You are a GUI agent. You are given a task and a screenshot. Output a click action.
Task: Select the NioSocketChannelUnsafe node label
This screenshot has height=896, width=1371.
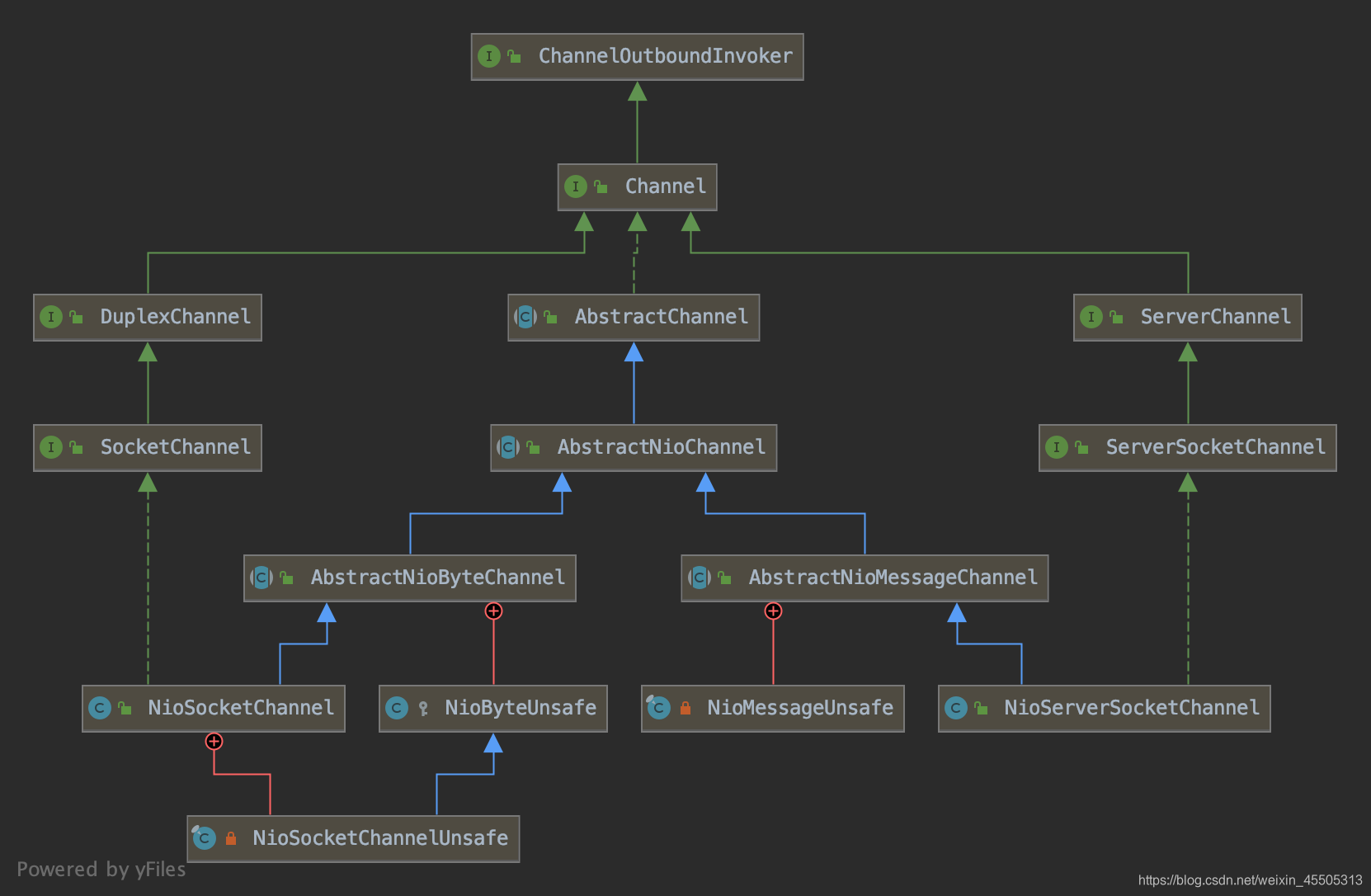[380, 838]
